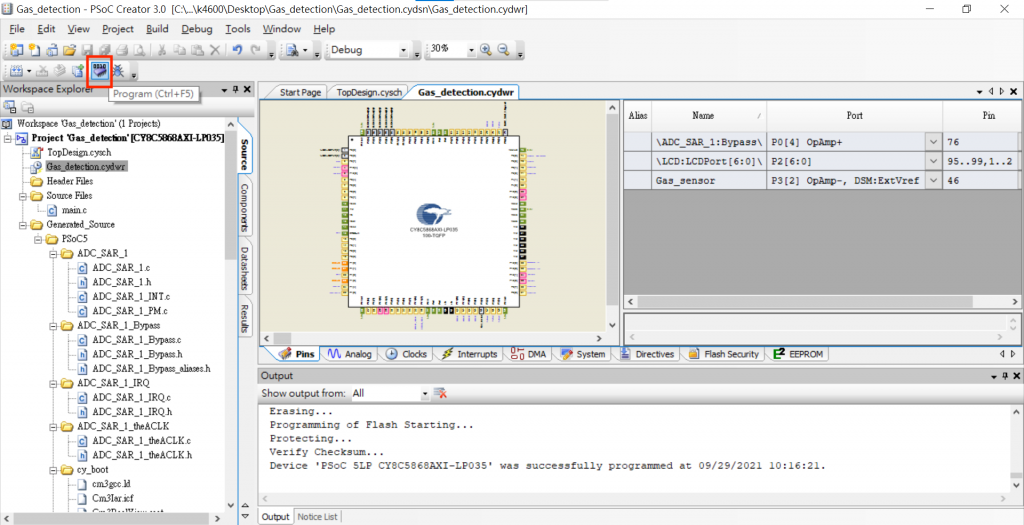The height and width of the screenshot is (525, 1024).
Task: Collapse the Generated_Source folder
Action: (x=23, y=225)
